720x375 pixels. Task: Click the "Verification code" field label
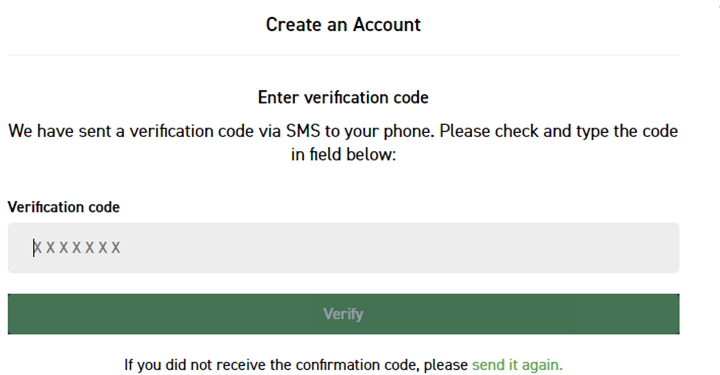[64, 207]
